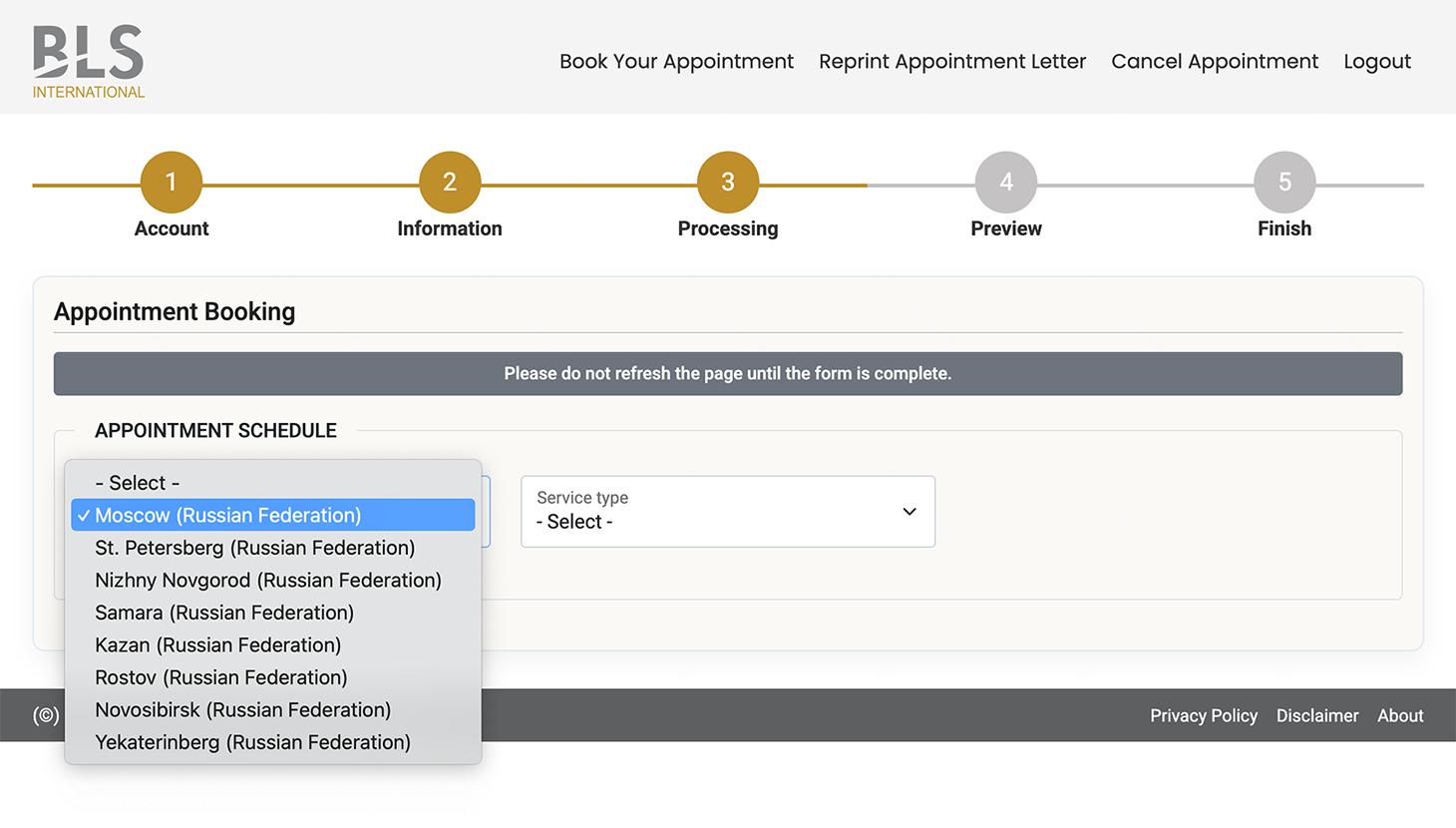The height and width of the screenshot is (828, 1456).
Task: Select St. Petersburg (Russian Federation)
Action: 254,548
